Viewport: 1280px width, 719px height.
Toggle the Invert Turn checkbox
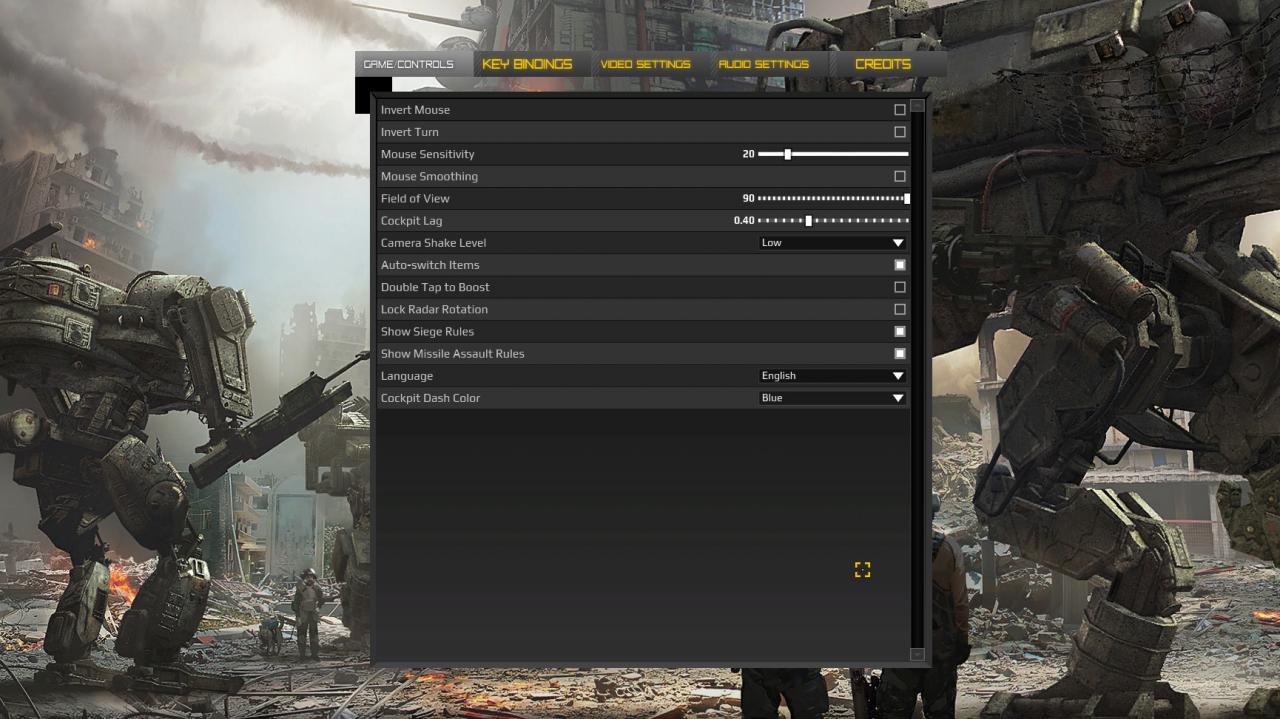pos(900,132)
